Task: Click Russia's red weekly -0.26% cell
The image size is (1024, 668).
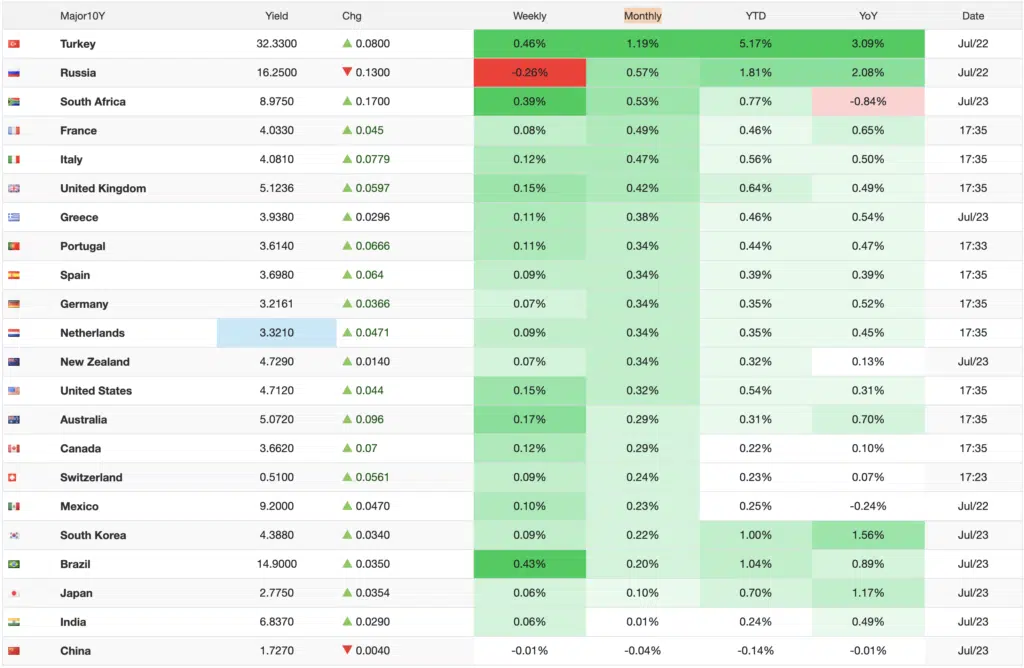Action: pyautogui.click(x=530, y=72)
